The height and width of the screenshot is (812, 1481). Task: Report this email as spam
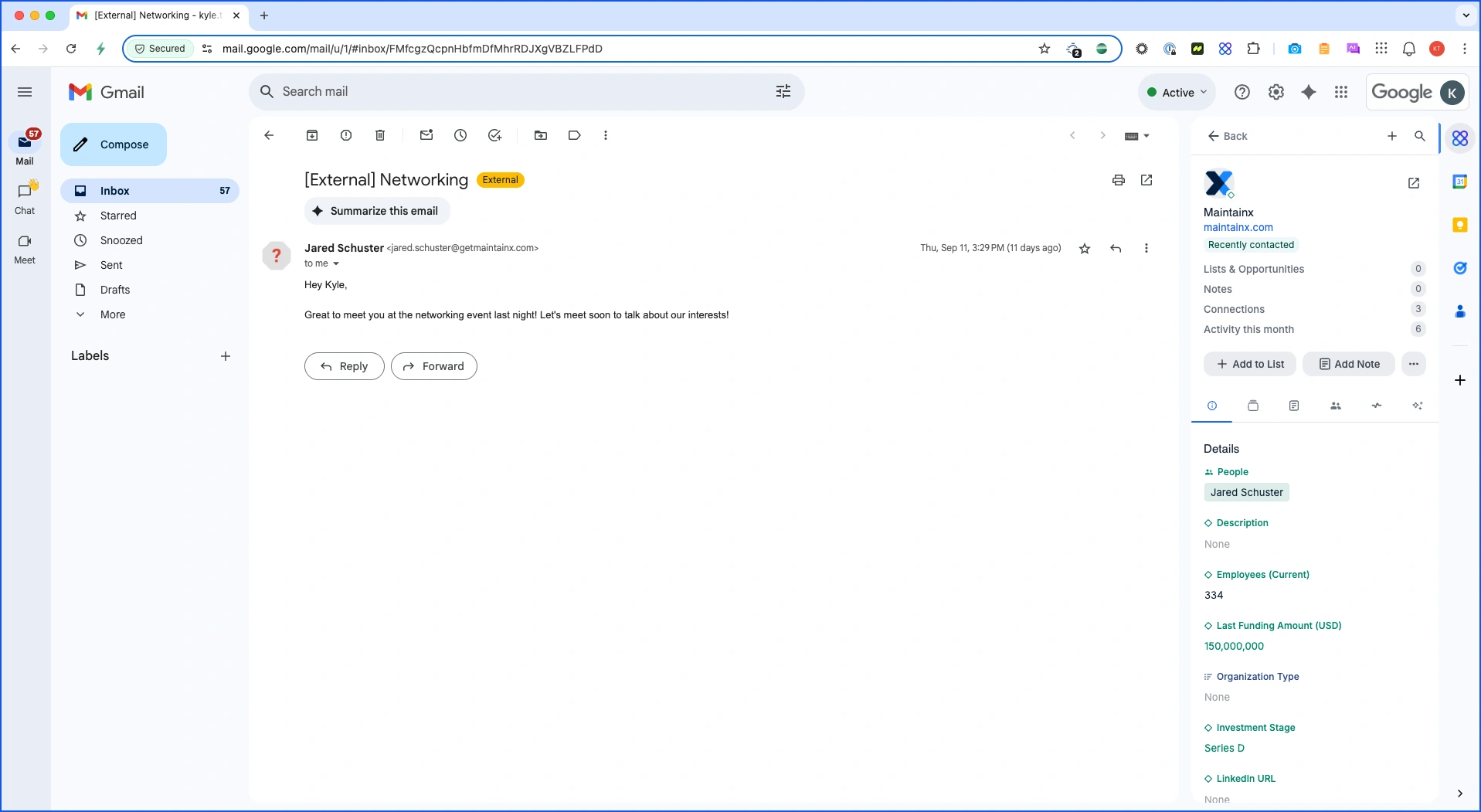pos(346,135)
